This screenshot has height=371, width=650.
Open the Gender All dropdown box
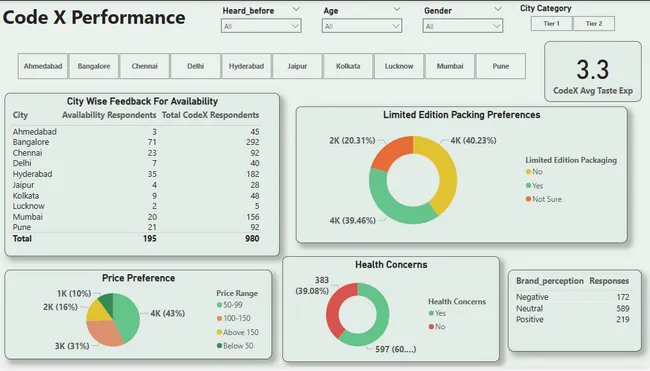(x=463, y=26)
